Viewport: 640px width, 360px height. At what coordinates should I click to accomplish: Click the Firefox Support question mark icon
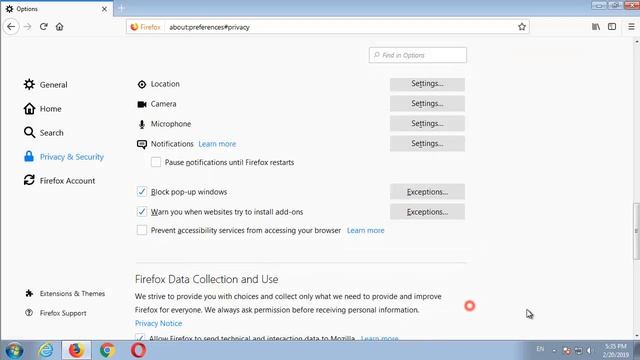29,313
